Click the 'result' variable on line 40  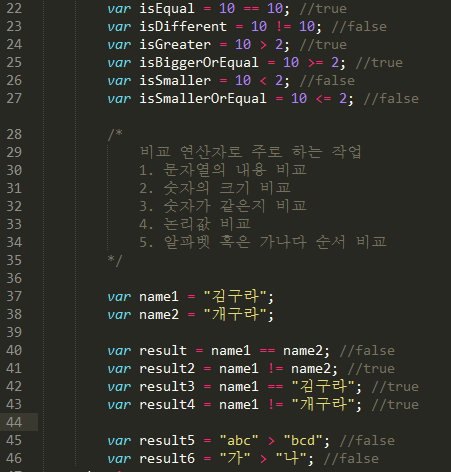tap(163, 350)
